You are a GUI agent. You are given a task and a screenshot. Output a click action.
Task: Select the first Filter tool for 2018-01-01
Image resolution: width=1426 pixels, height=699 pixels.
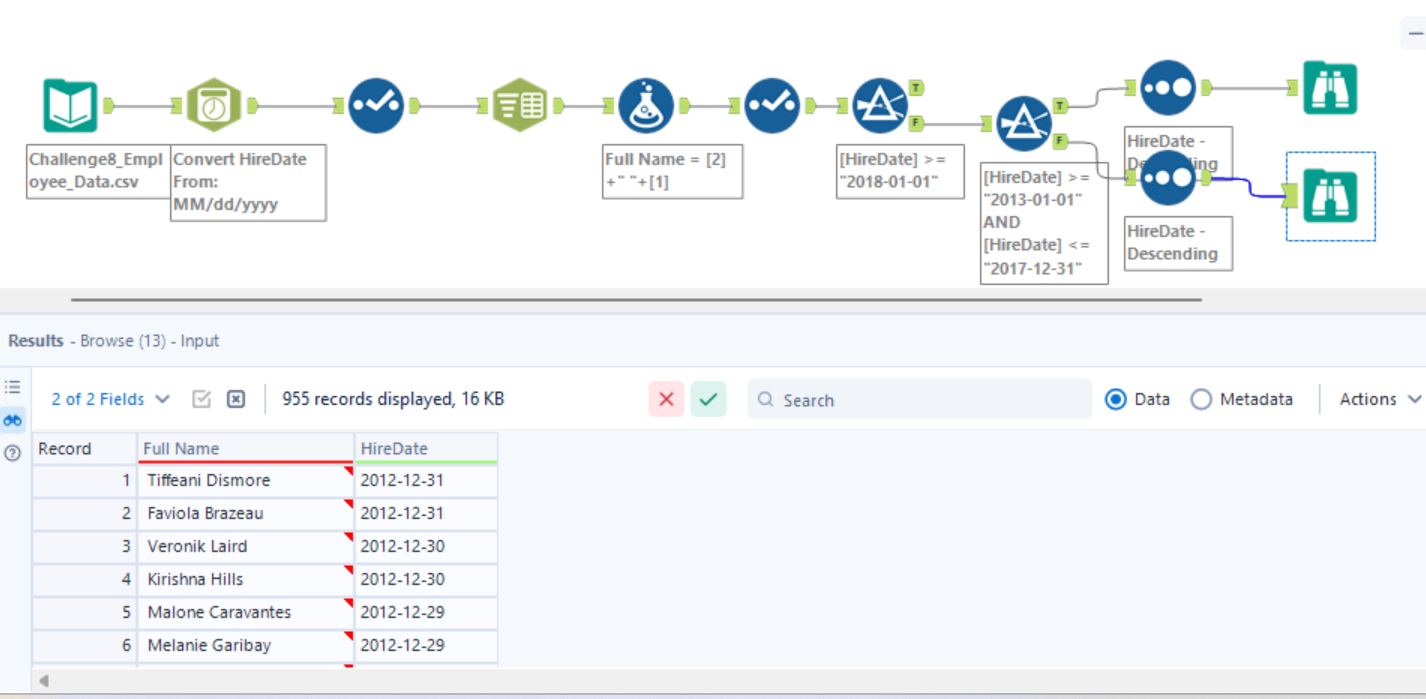tap(880, 106)
